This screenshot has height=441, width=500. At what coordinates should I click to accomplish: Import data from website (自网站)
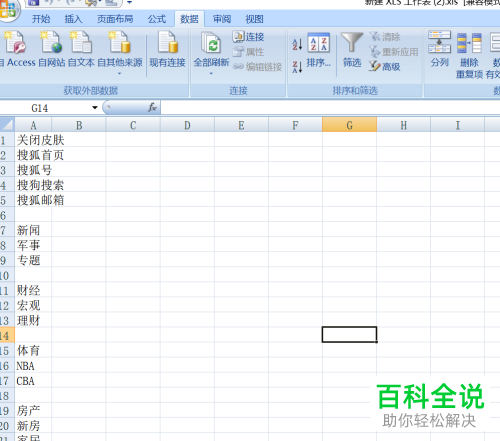(52, 48)
